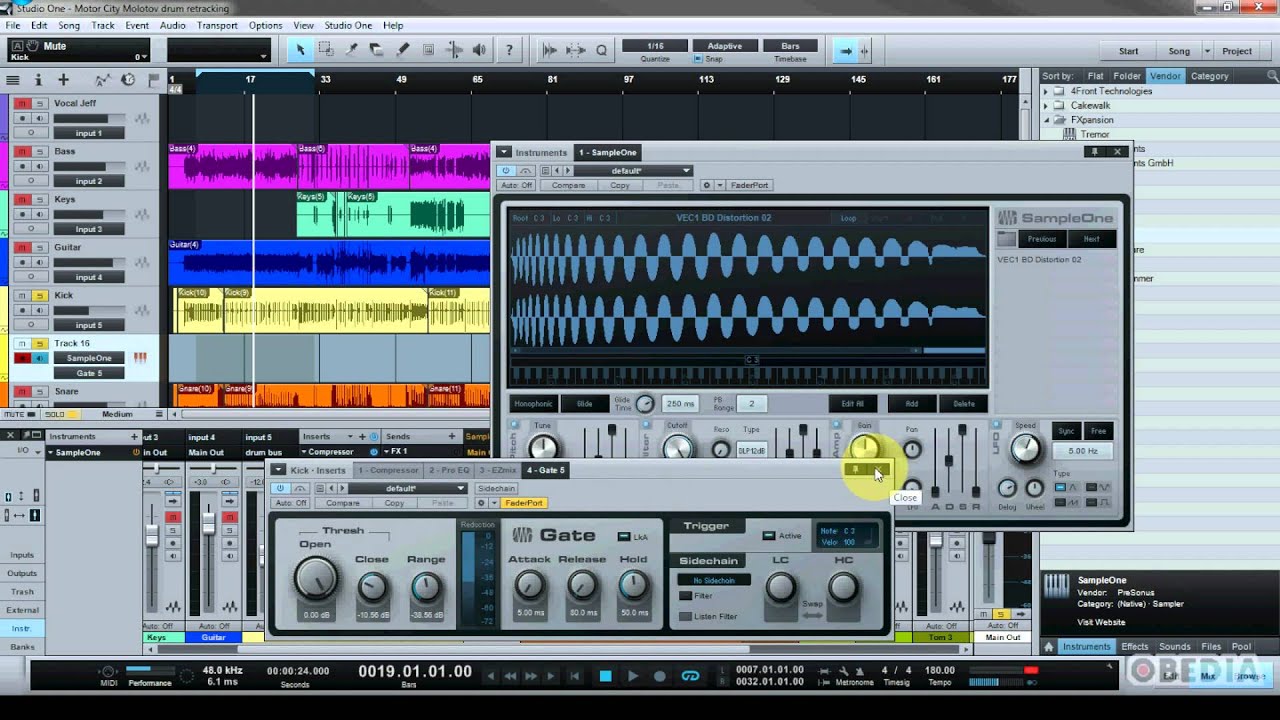The height and width of the screenshot is (720, 1280).
Task: Open the Studio One menu
Action: coord(348,25)
